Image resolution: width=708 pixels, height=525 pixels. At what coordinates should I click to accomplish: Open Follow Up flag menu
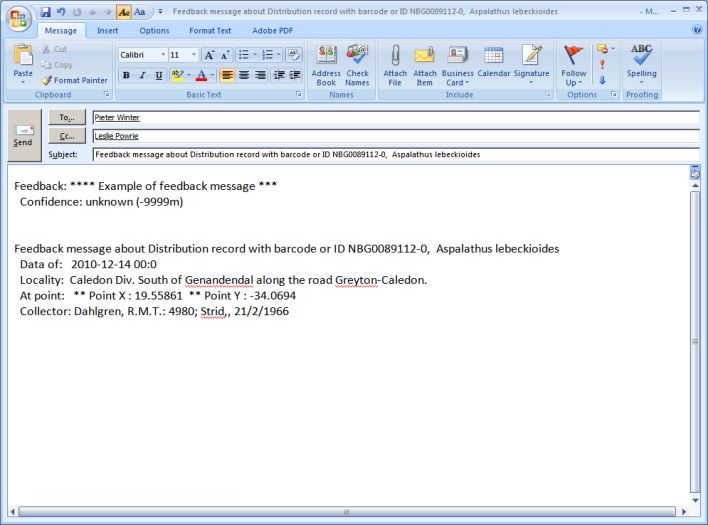pos(573,65)
